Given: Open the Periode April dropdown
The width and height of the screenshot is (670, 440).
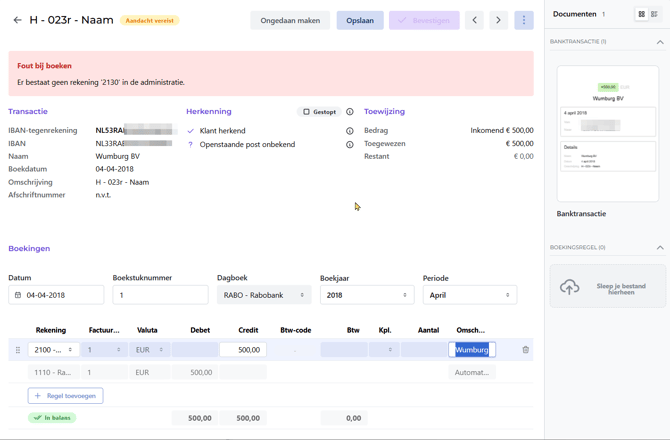Looking at the screenshot, I should (x=470, y=295).
